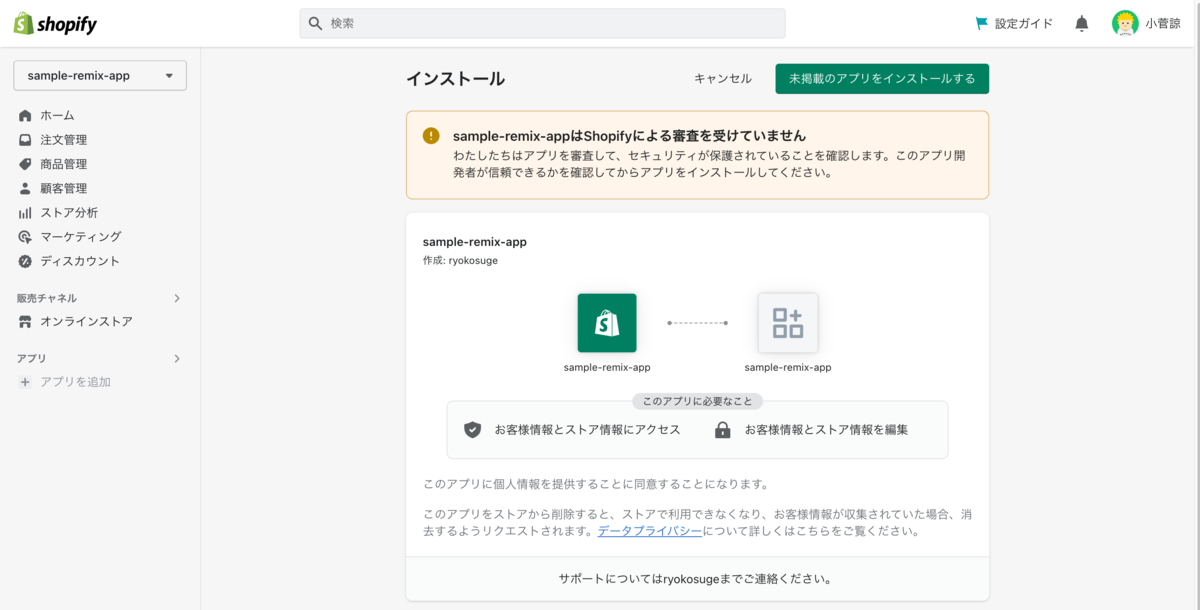Image resolution: width=1200 pixels, height=610 pixels.
Task: Click the green Shopify bag app icon
Action: tap(607, 323)
